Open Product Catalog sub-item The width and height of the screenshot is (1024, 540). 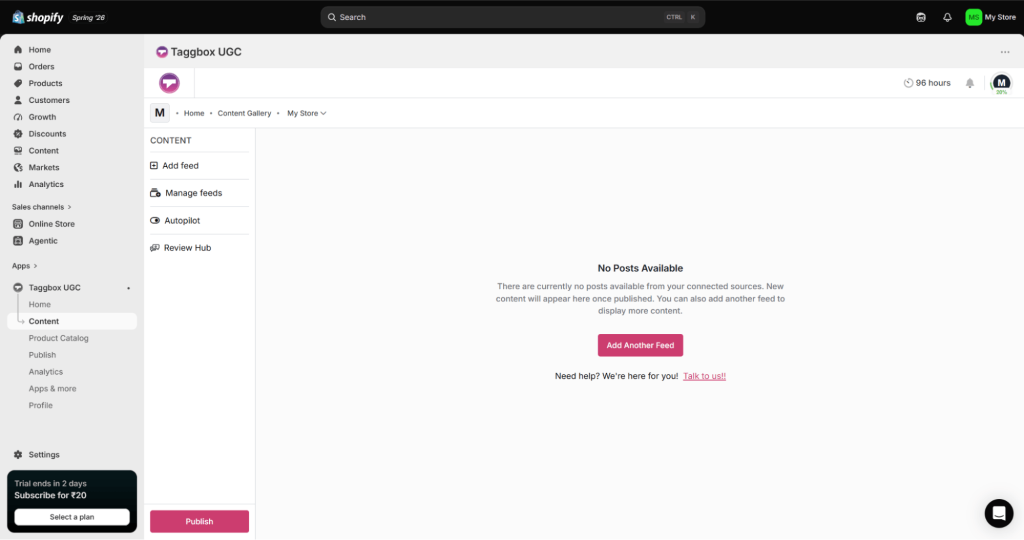(58, 338)
